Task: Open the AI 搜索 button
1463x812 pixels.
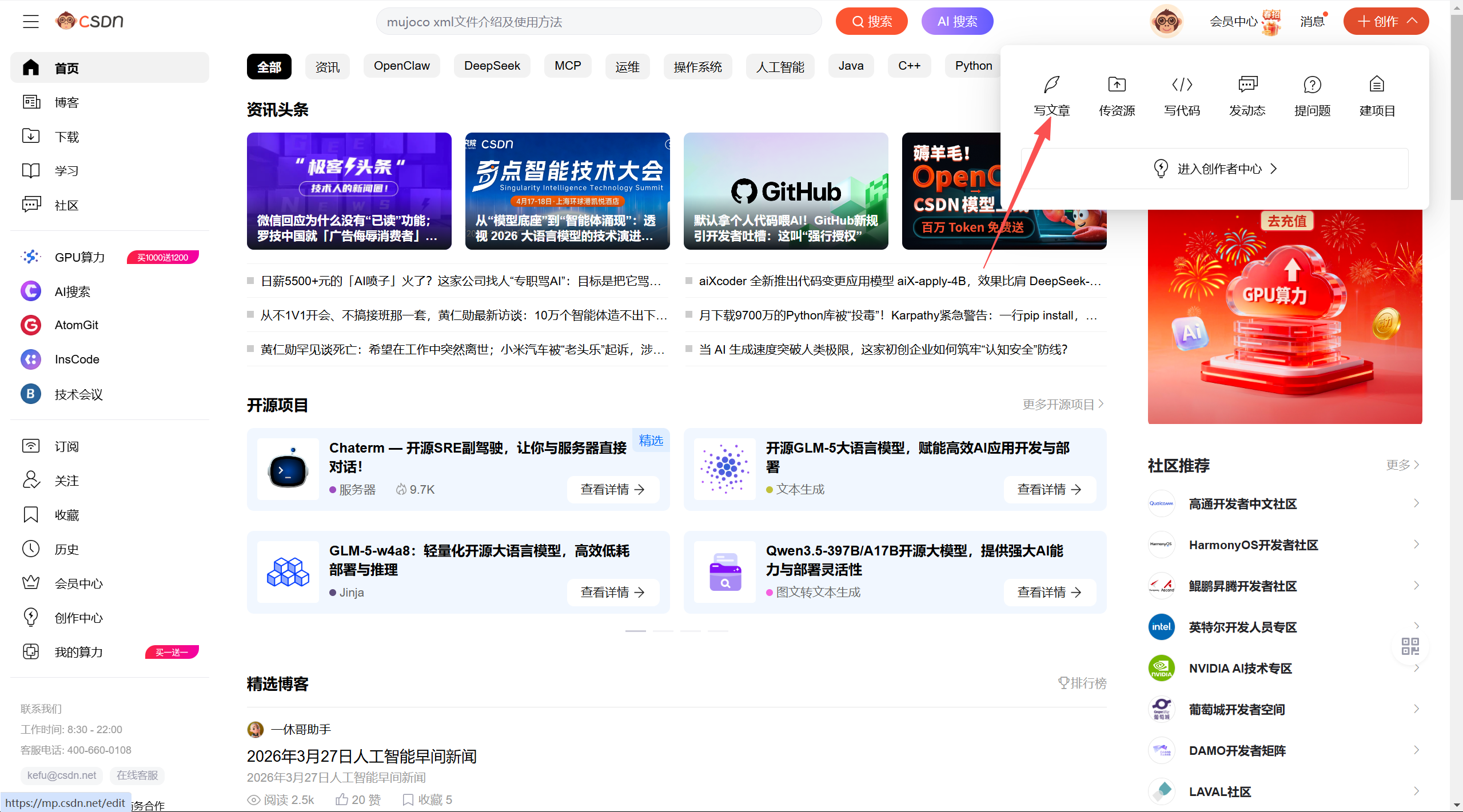Action: pos(957,21)
